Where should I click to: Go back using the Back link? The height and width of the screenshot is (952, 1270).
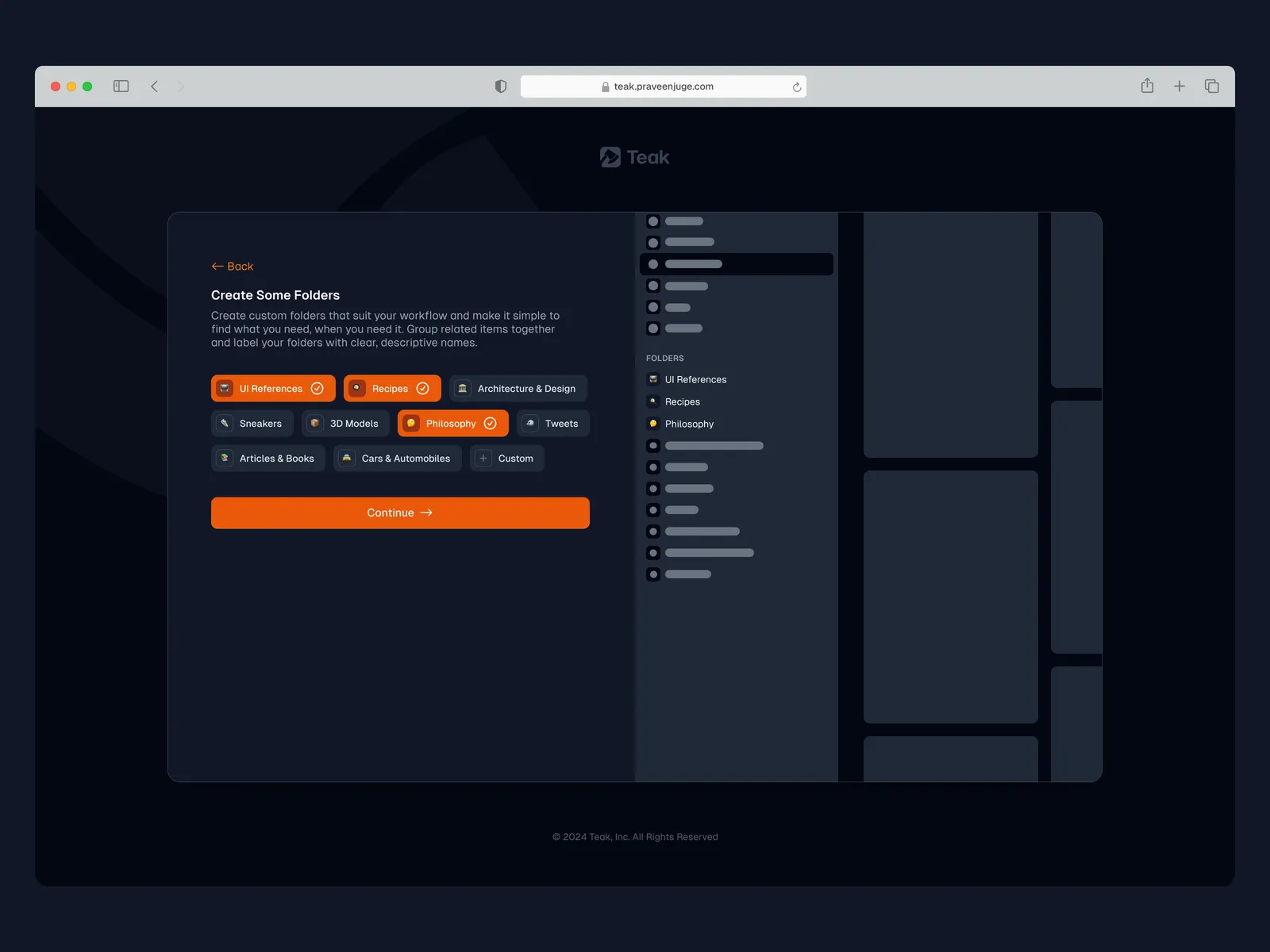(233, 267)
